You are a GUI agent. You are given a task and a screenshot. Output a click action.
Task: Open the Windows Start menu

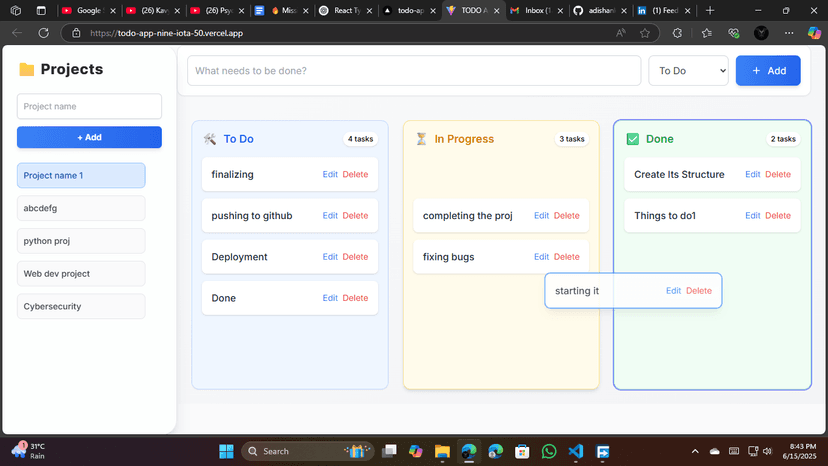(x=226, y=451)
